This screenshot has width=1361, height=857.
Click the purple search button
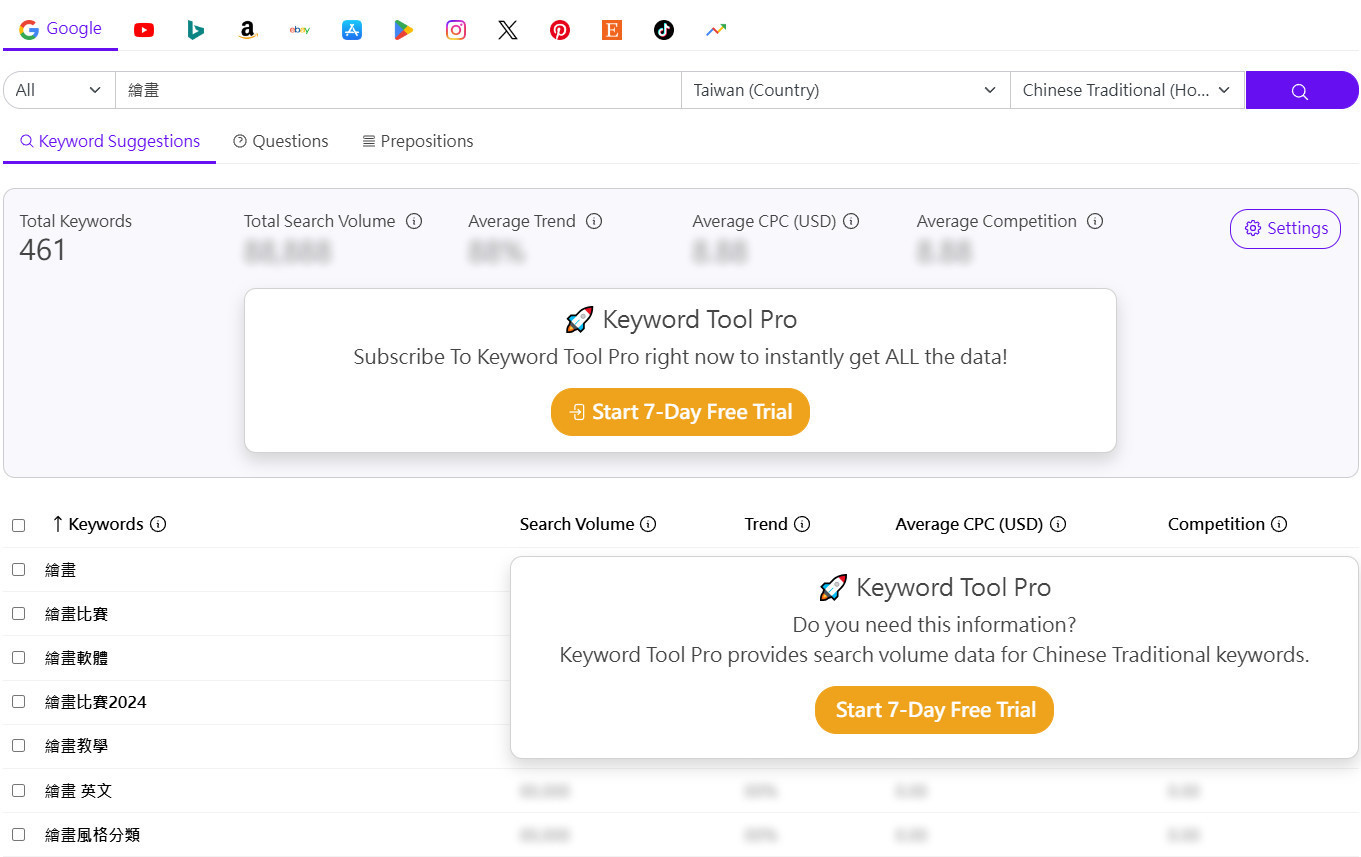point(1301,90)
